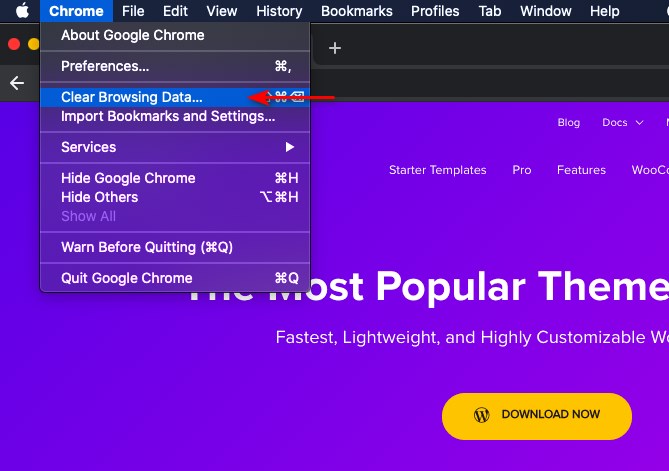Screen dimensions: 669x471
Task: Expand the Services submenu
Action: [x=175, y=147]
